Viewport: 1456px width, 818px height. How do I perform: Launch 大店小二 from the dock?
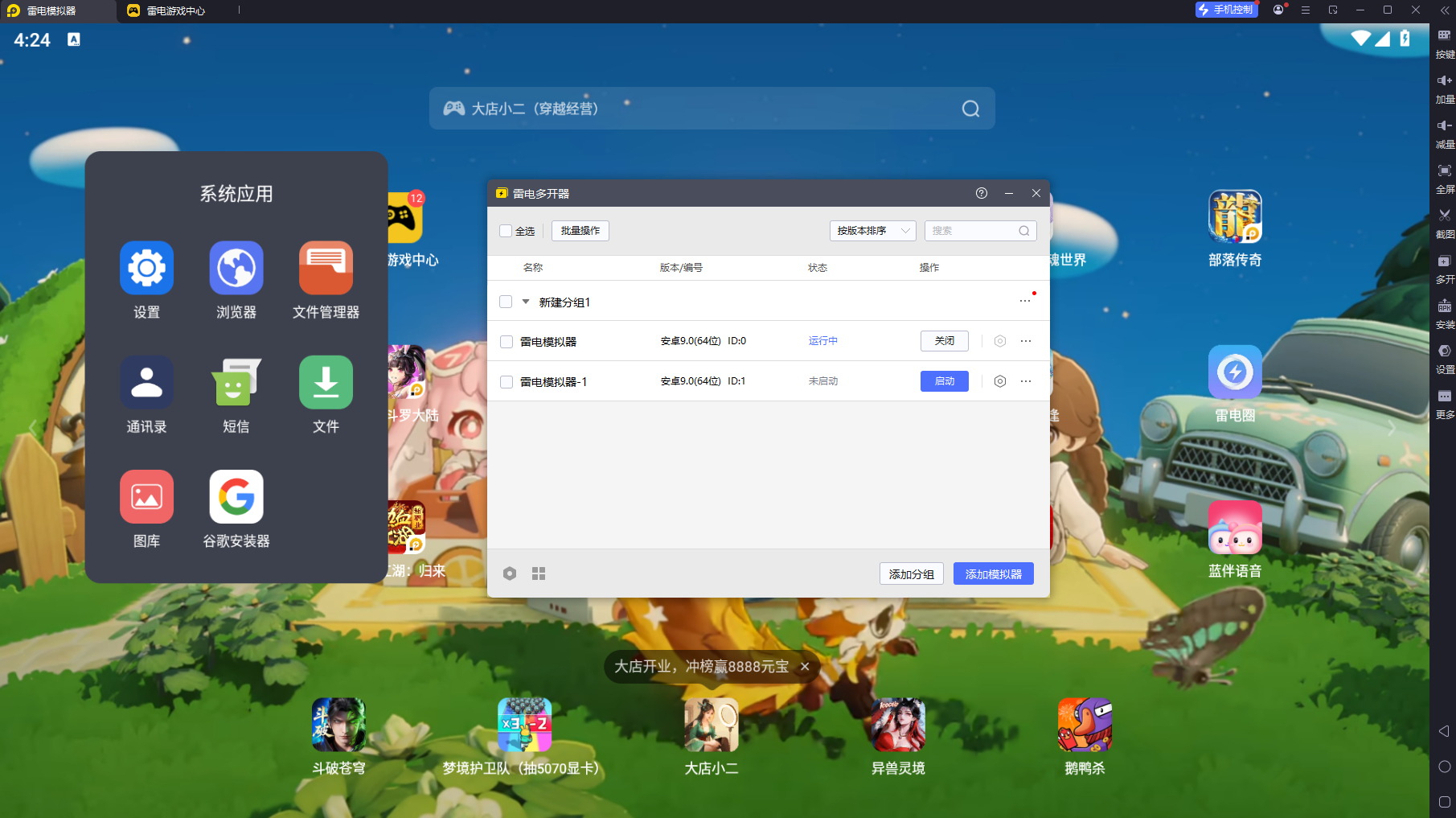[712, 725]
